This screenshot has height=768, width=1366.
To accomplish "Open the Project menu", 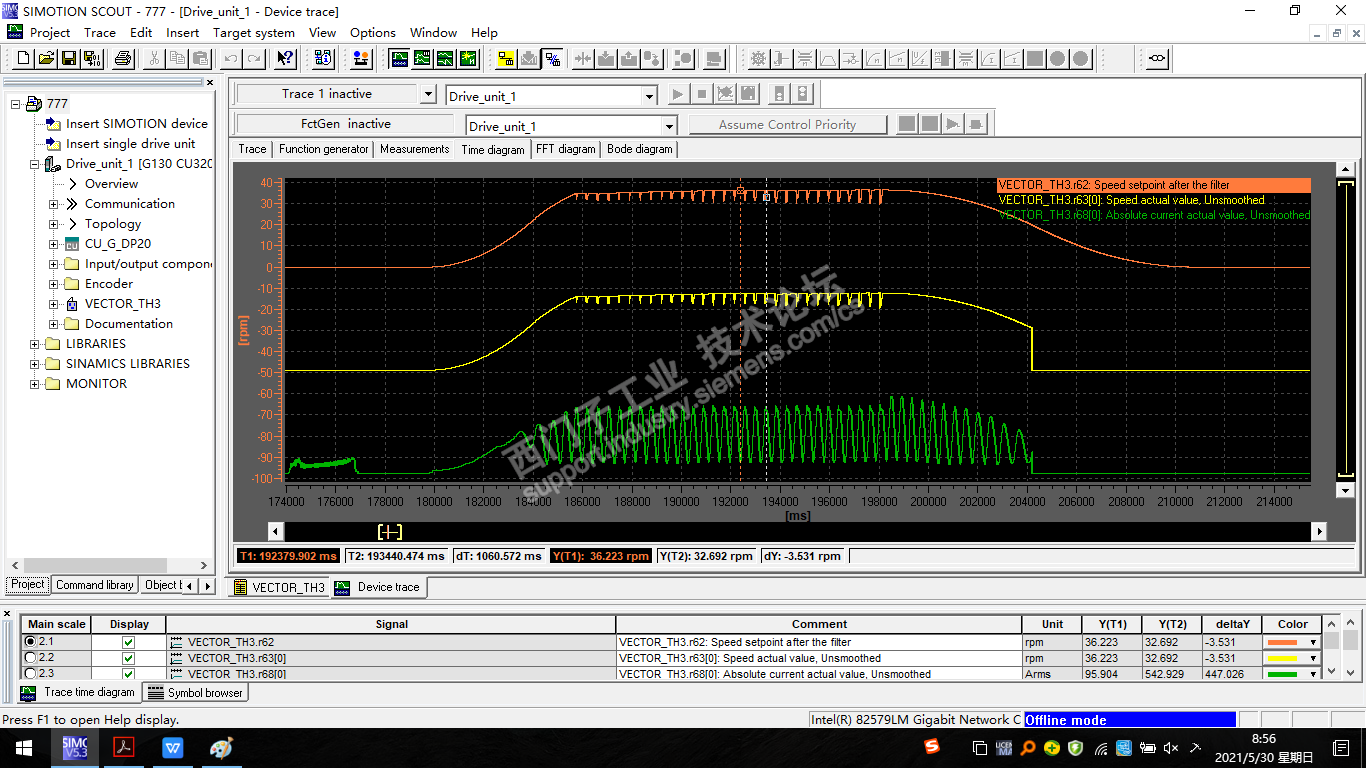I will pos(50,32).
